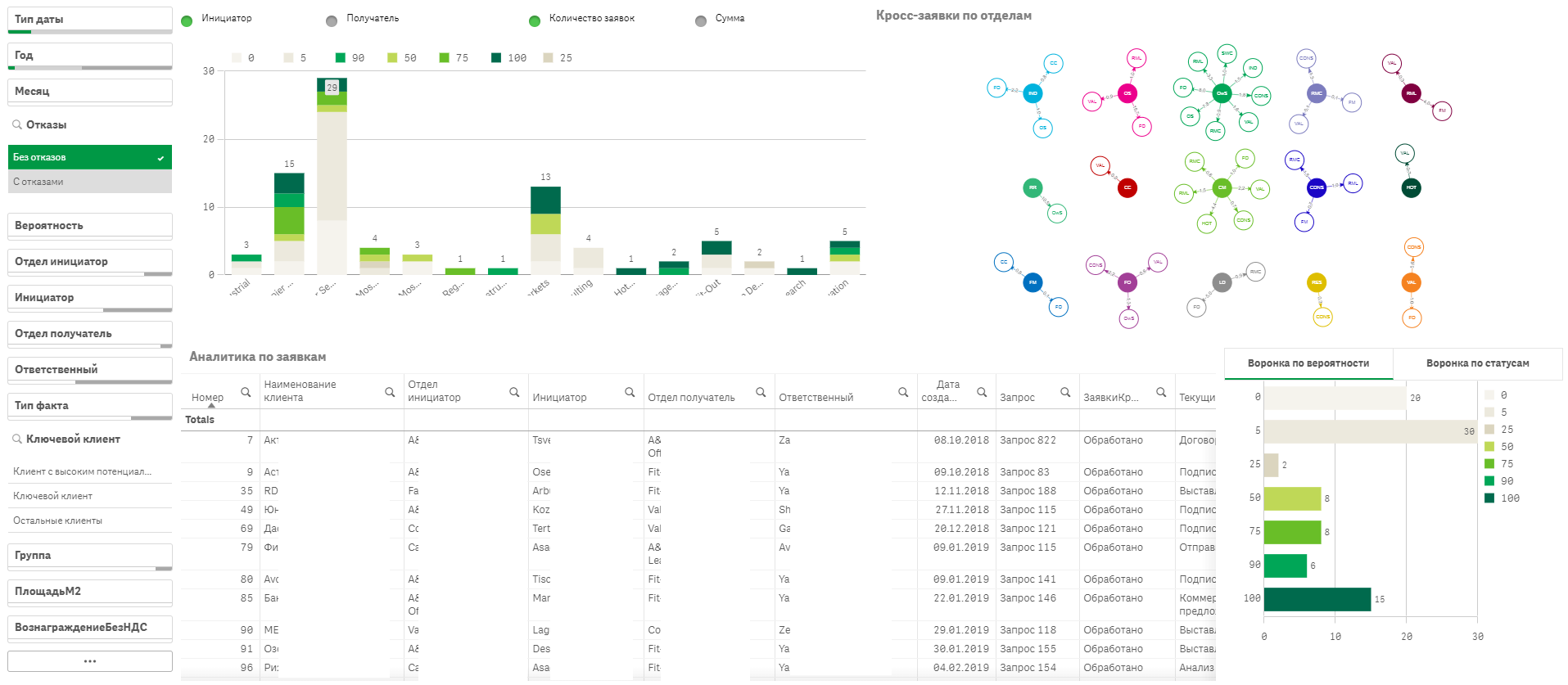Click the more filters ellipsis button
Viewport: 1568px width, 685px height.
[x=90, y=661]
